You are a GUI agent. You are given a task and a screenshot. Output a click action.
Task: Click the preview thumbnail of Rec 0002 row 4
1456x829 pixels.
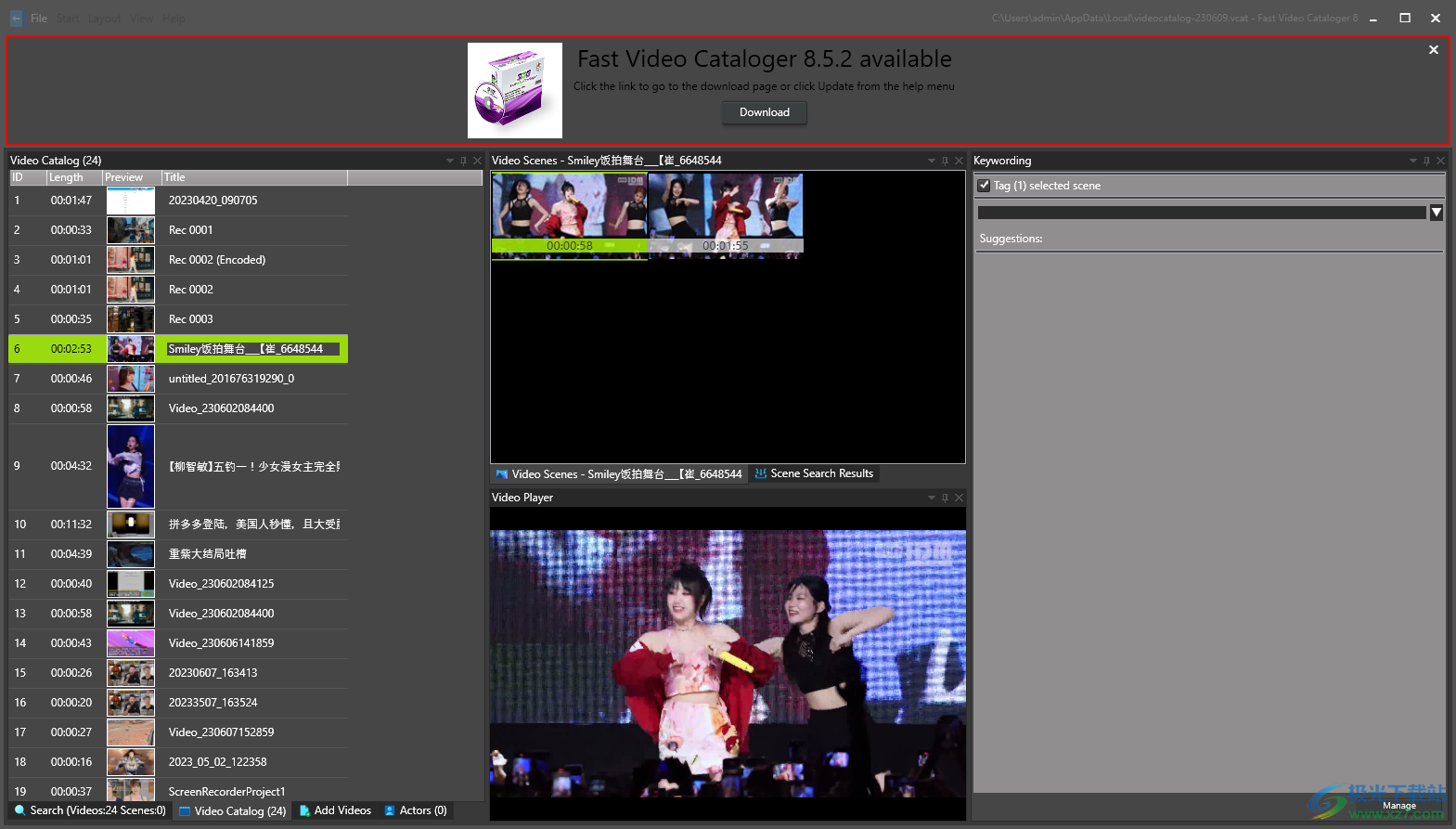pos(131,290)
